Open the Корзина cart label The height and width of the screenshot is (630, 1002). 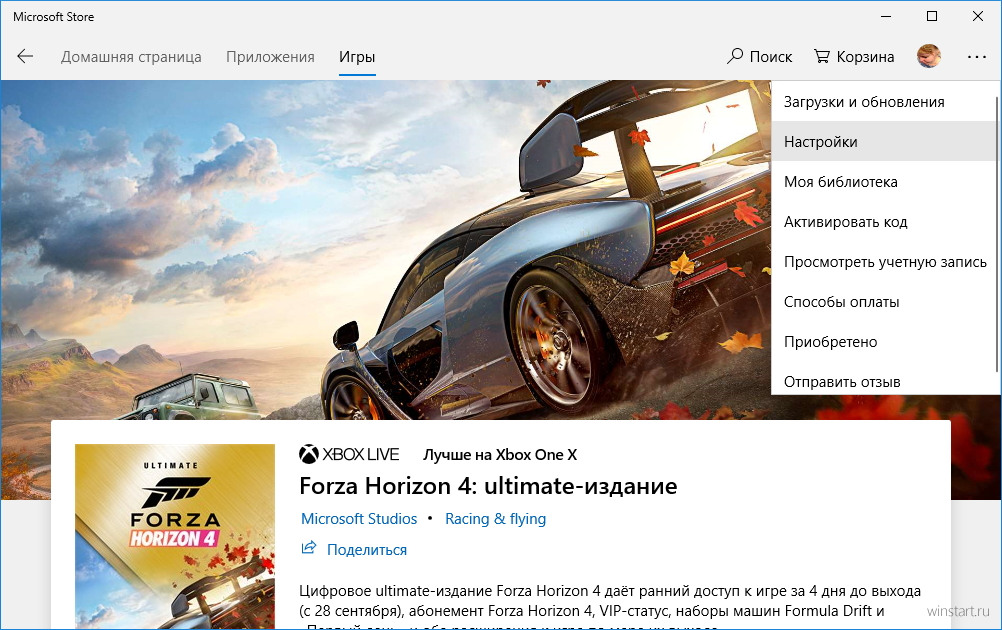coord(865,57)
